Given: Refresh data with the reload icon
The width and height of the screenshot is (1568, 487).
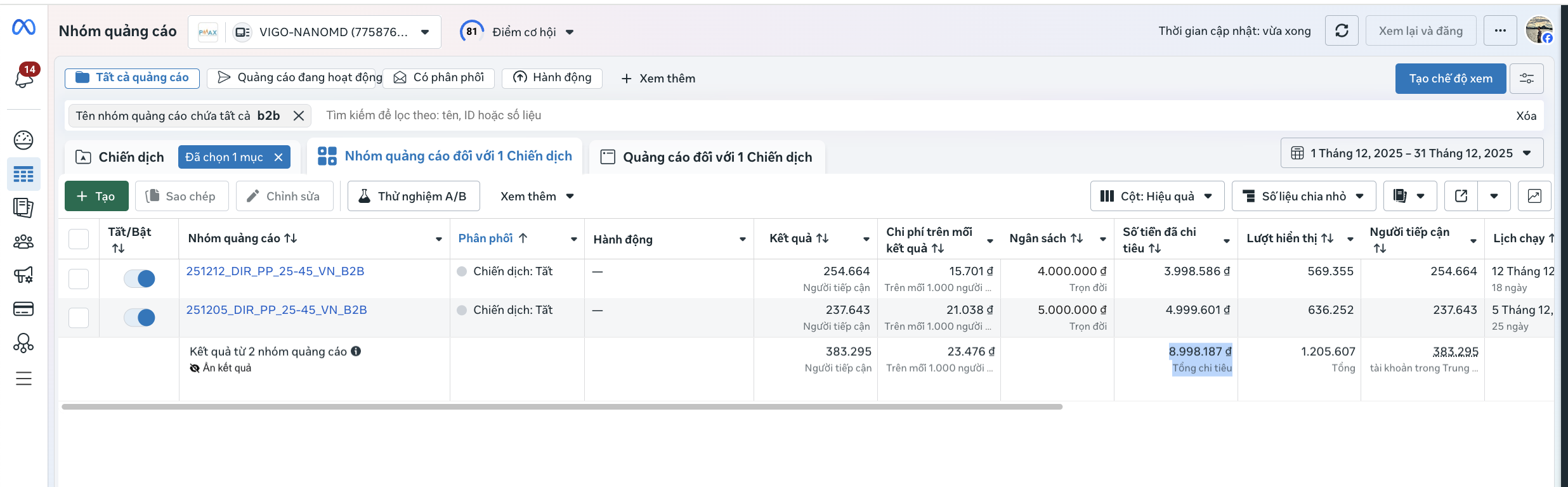Looking at the screenshot, I should click(x=1342, y=31).
